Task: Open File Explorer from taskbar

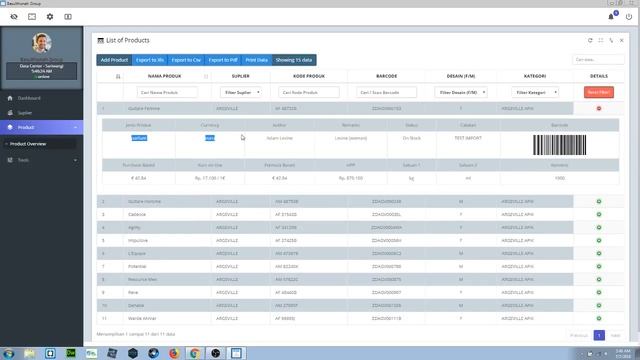Action: click(29, 353)
